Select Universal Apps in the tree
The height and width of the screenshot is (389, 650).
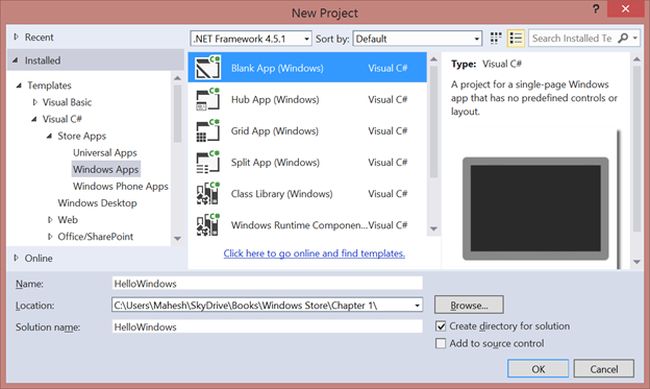click(x=105, y=153)
